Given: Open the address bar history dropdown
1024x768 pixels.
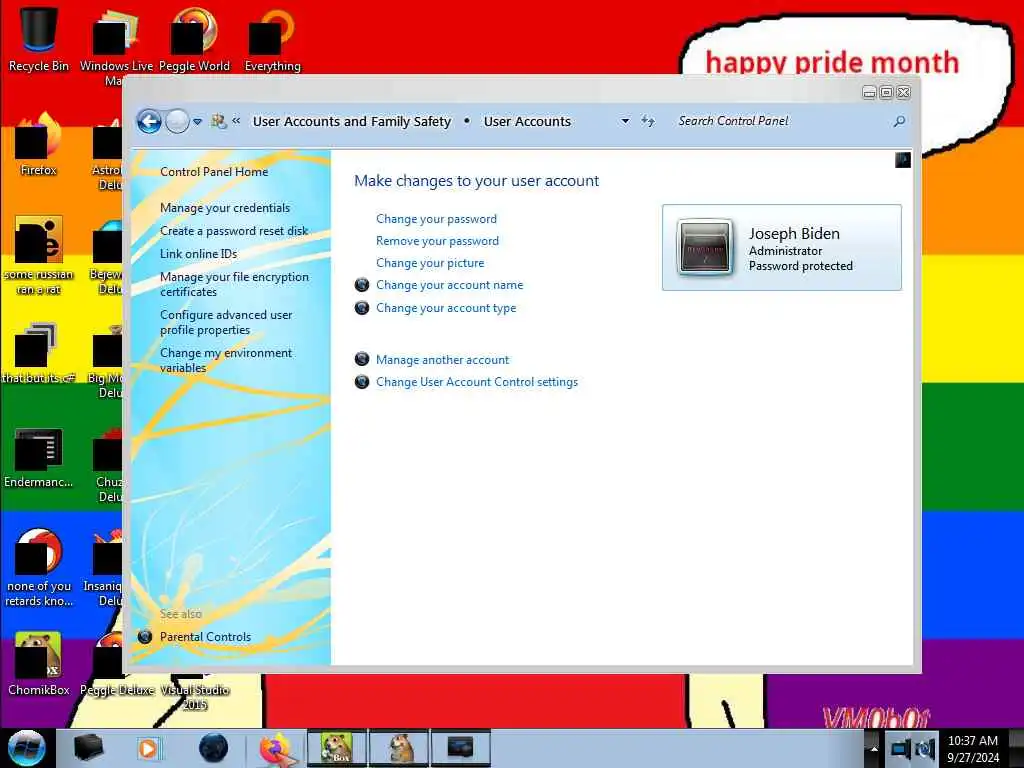Looking at the screenshot, I should [625, 121].
